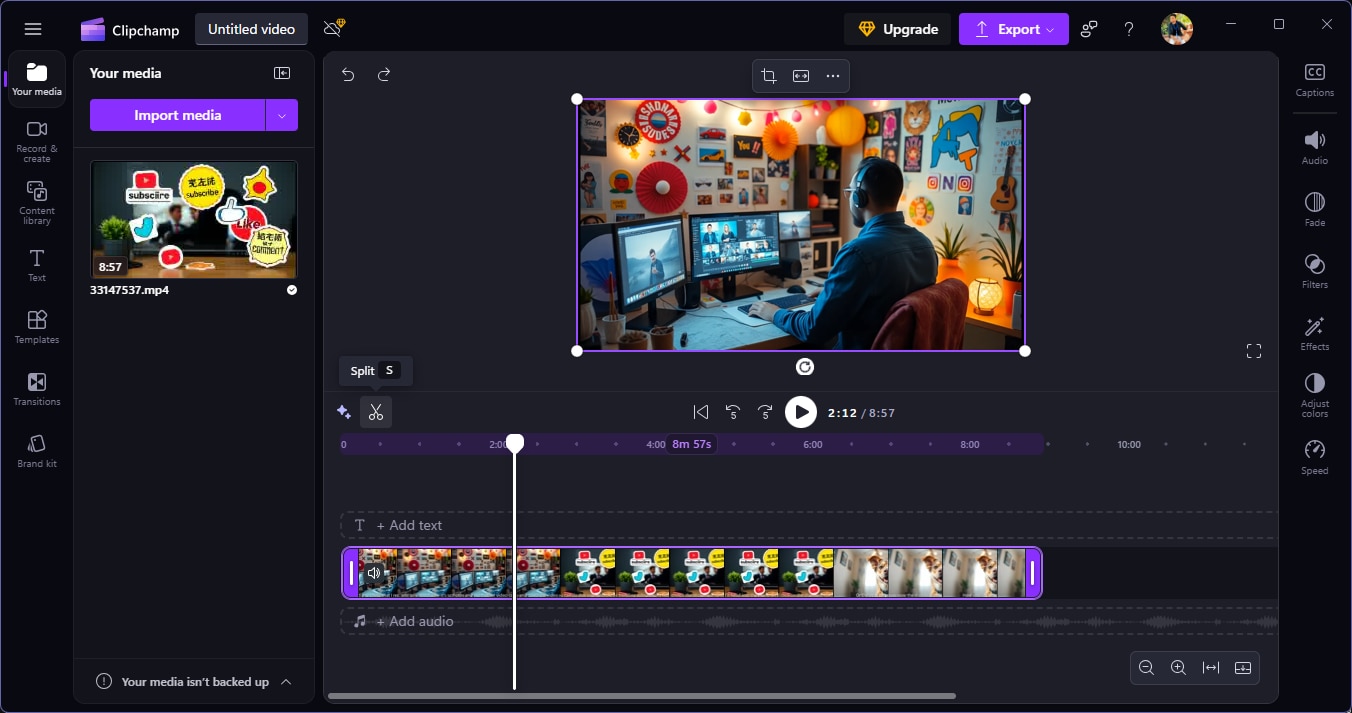
Task: Click the 33147537.mp4 file name
Action: 129,290
